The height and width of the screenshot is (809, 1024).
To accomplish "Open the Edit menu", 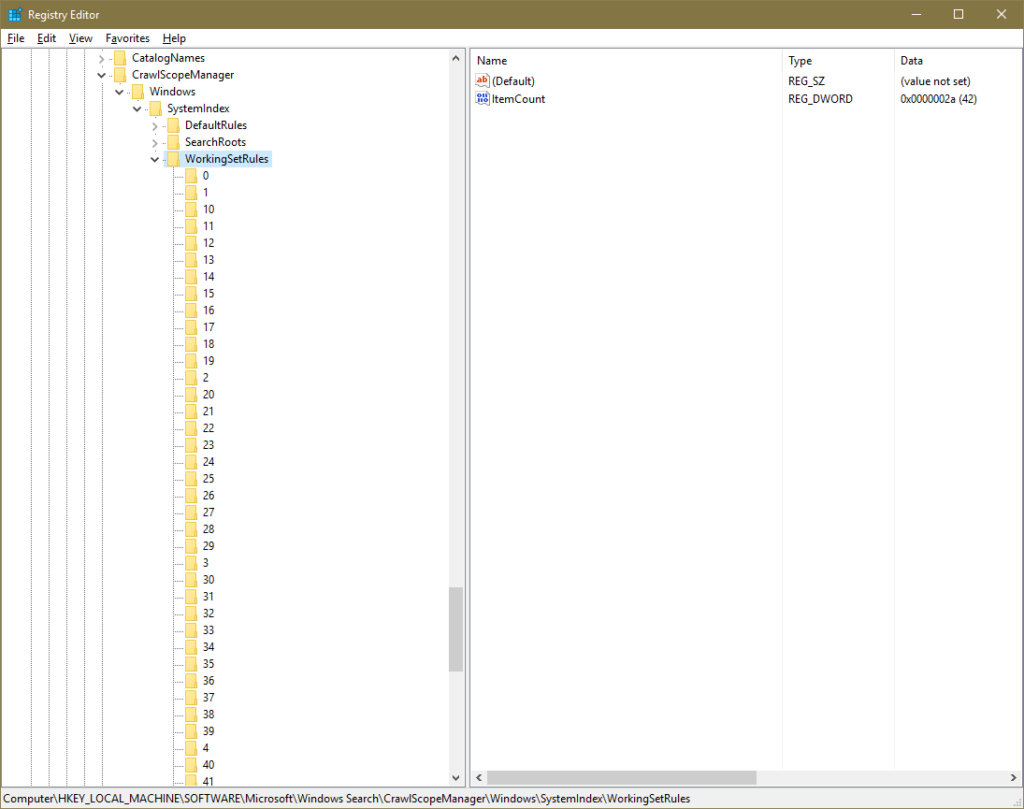I will click(46, 38).
